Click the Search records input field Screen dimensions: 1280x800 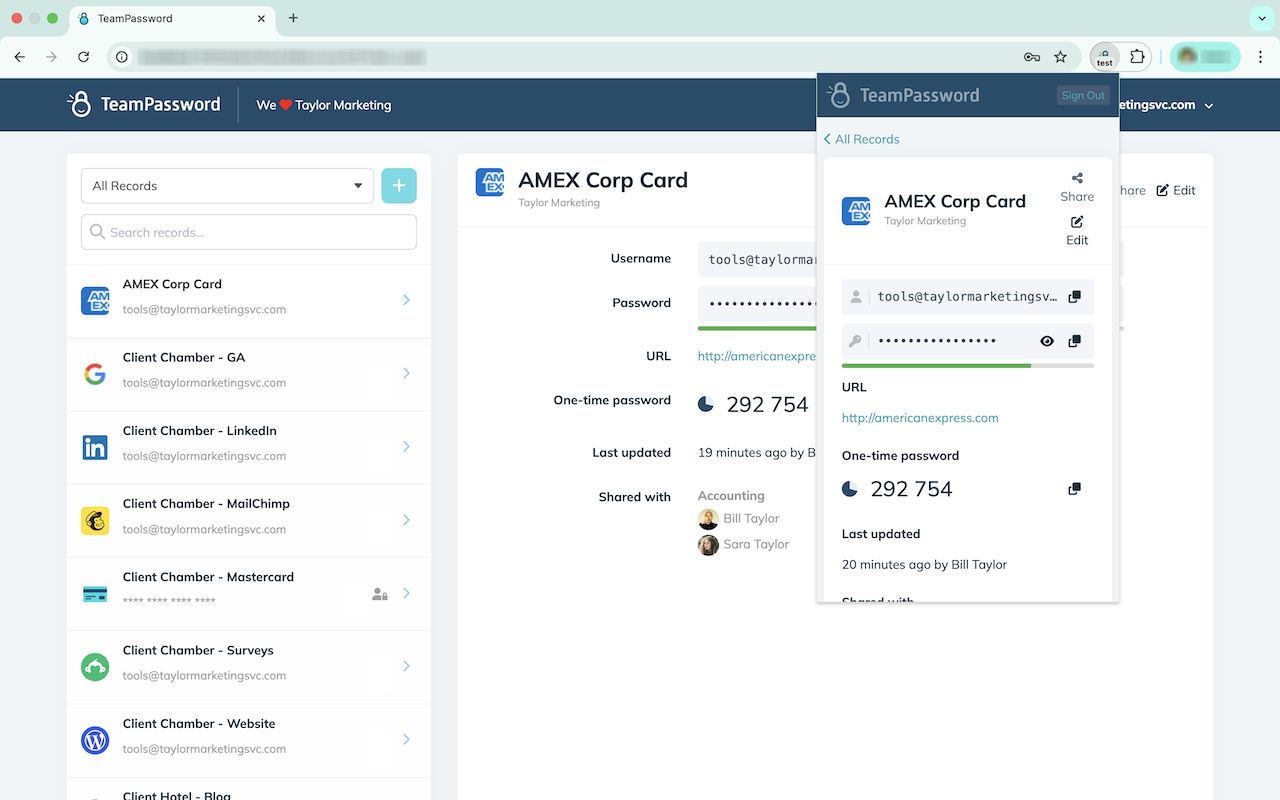(249, 232)
